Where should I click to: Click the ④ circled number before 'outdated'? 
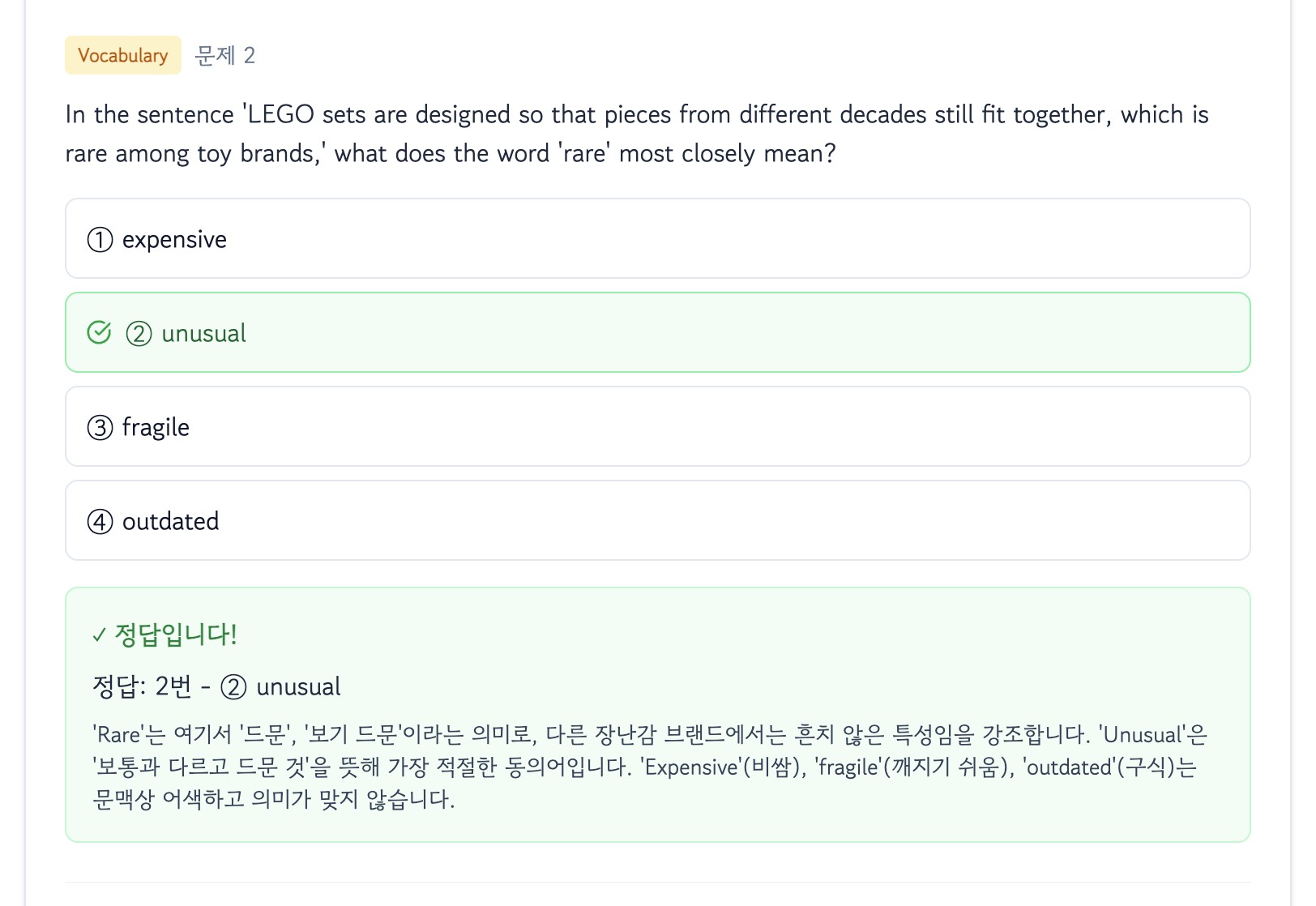coord(99,521)
